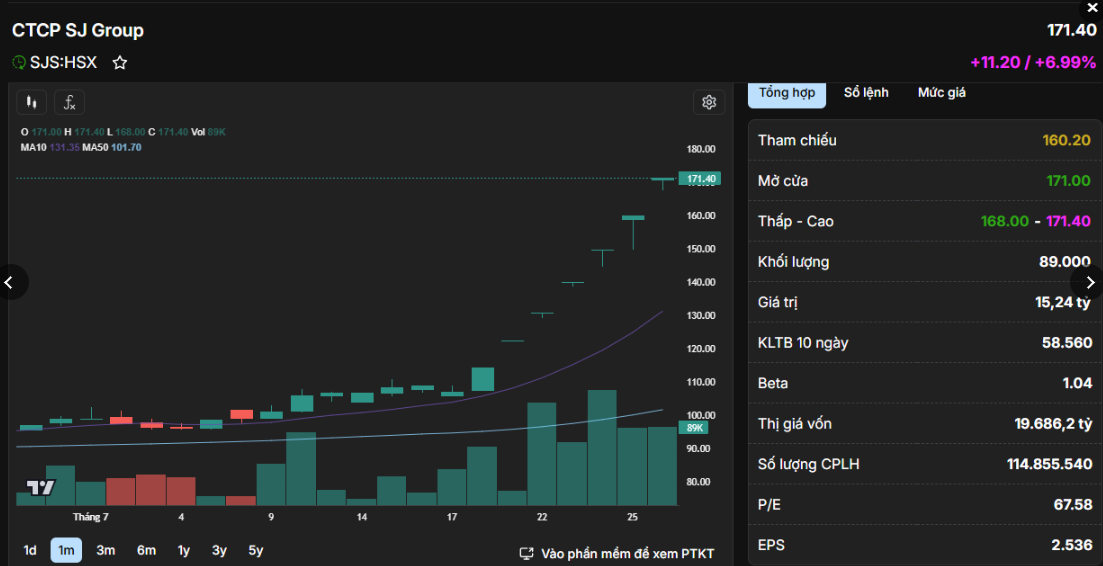
Task: Click the Thấp - Cao row label
Action: [796, 221]
